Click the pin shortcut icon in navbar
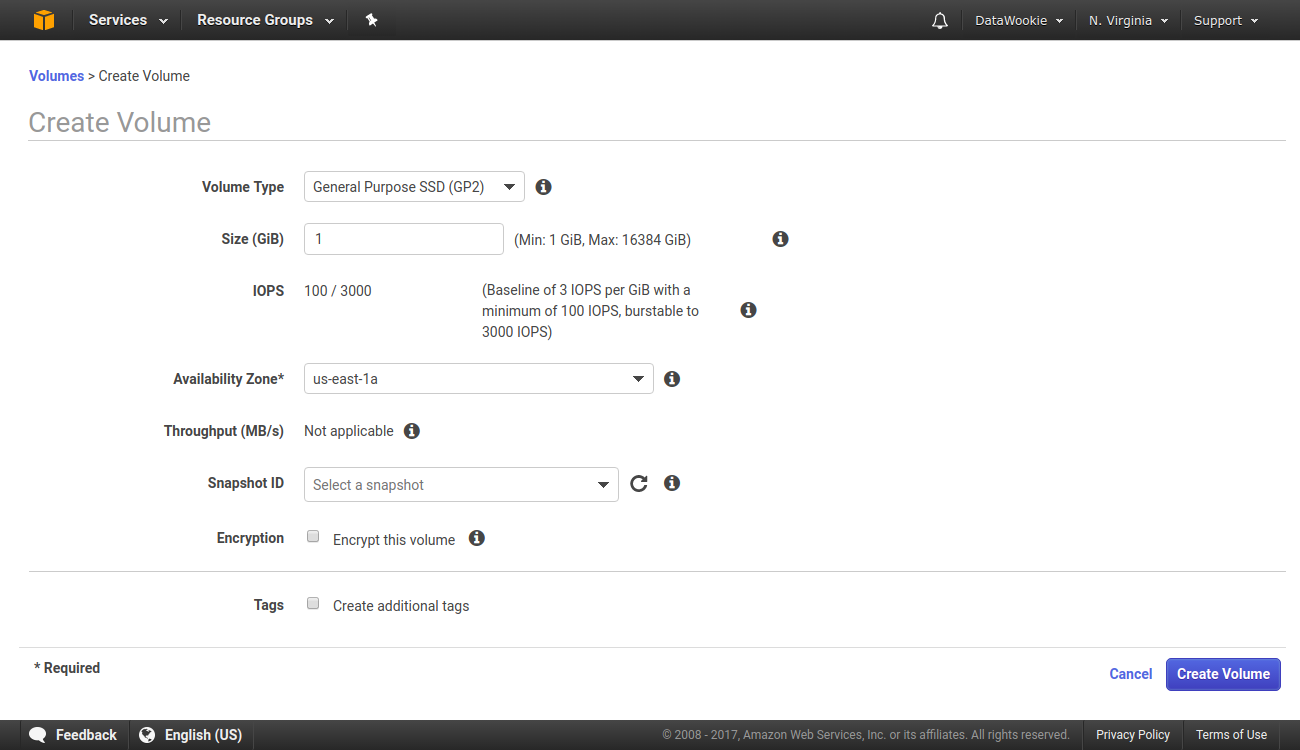 (372, 20)
